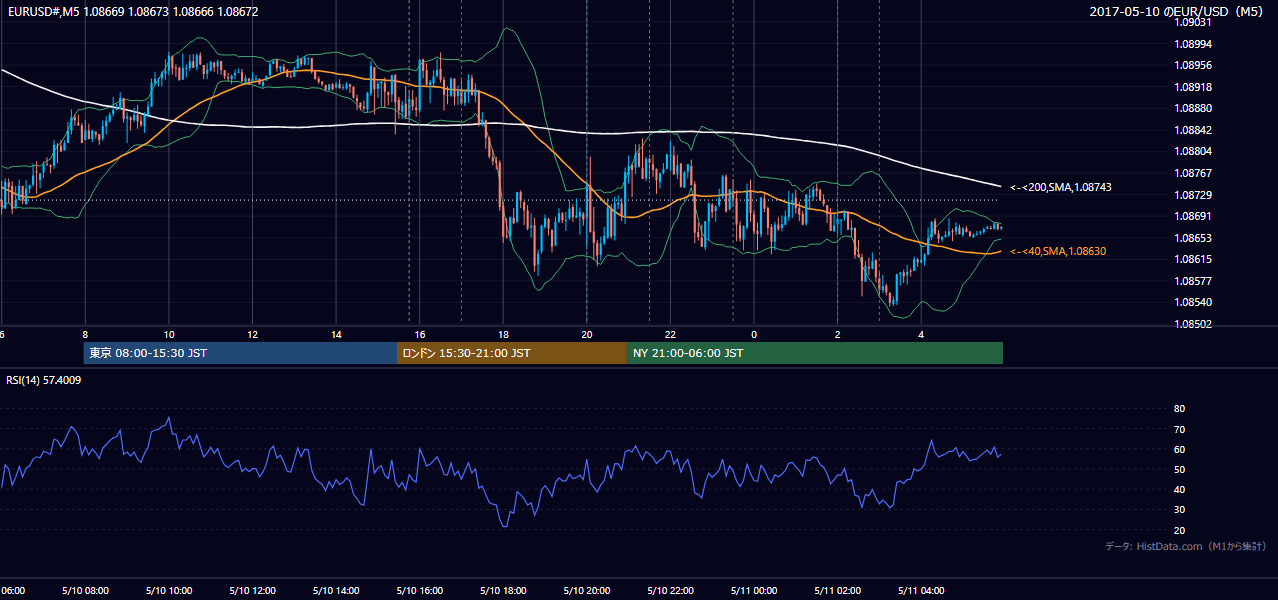Click hour label 22 under the price chart
1278x600 pixels.
671,334
